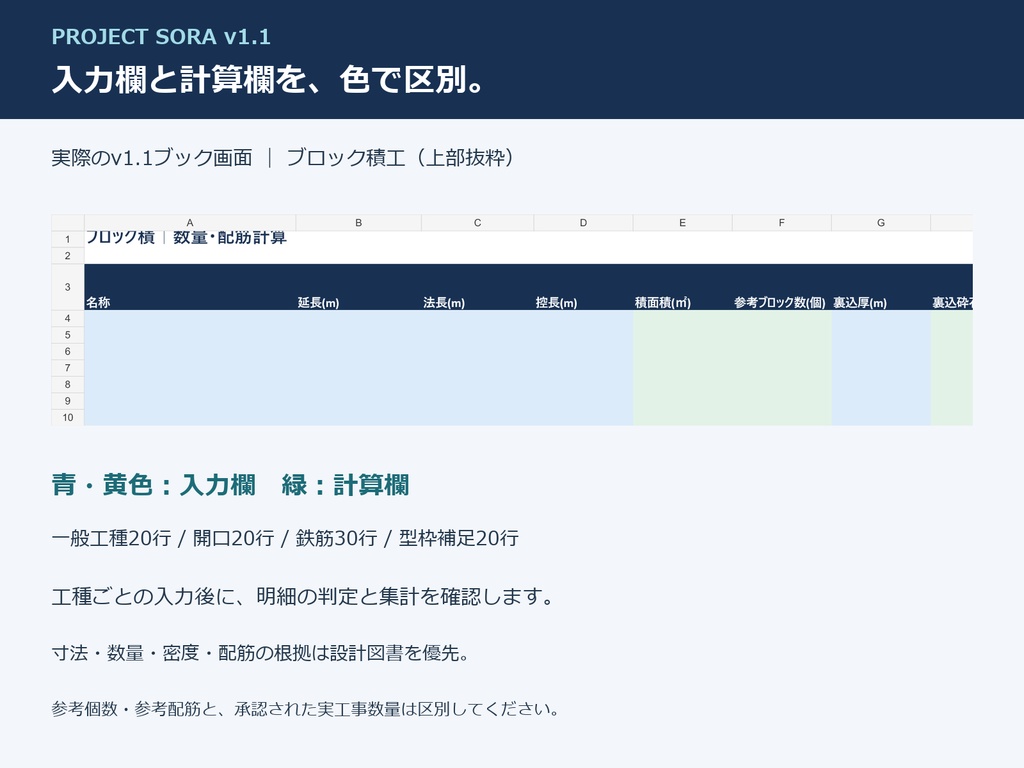The image size is (1024, 768).
Task: Select row 3 header
Action: 68,287
